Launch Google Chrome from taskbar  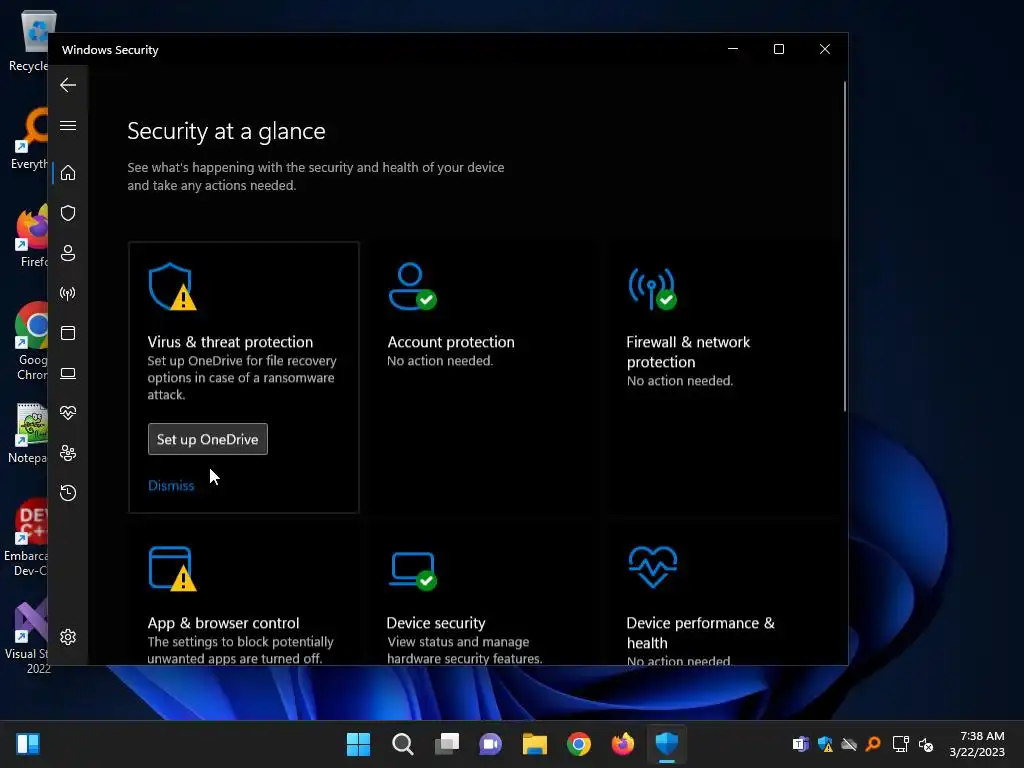point(579,744)
